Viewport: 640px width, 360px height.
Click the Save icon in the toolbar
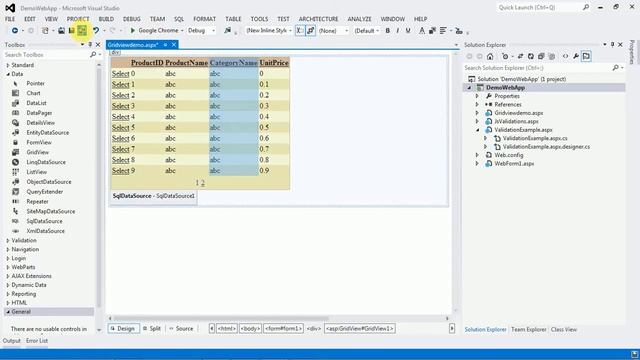tap(71, 31)
